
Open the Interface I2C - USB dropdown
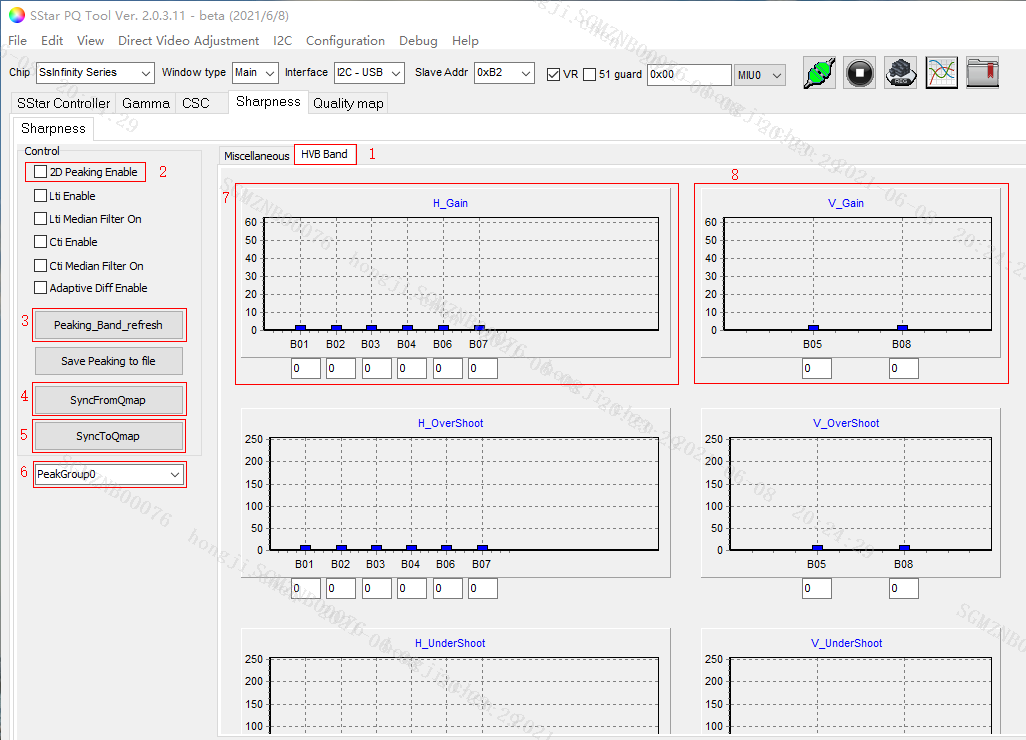pyautogui.click(x=369, y=73)
